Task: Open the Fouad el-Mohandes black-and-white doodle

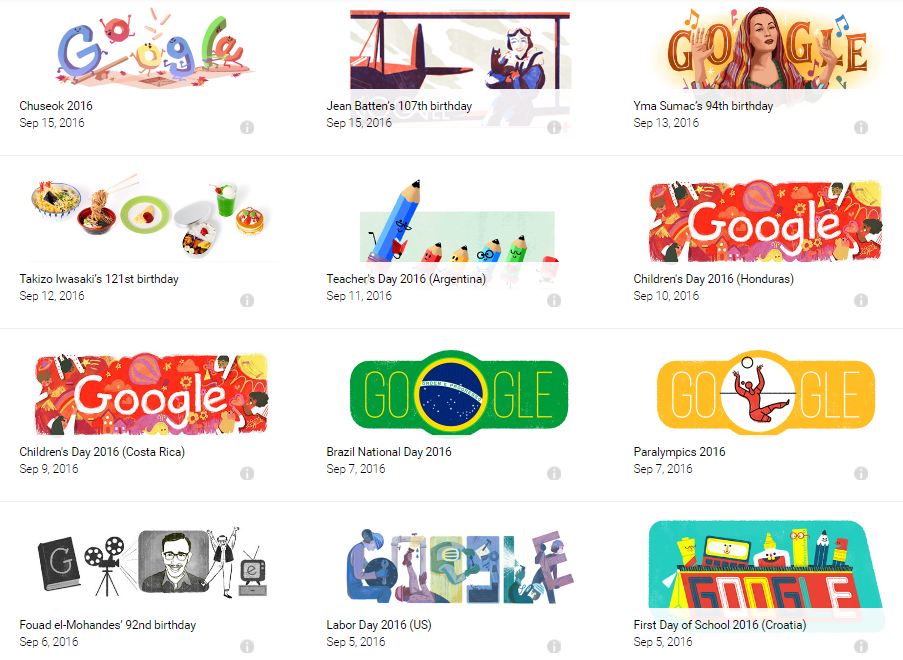Action: click(153, 564)
